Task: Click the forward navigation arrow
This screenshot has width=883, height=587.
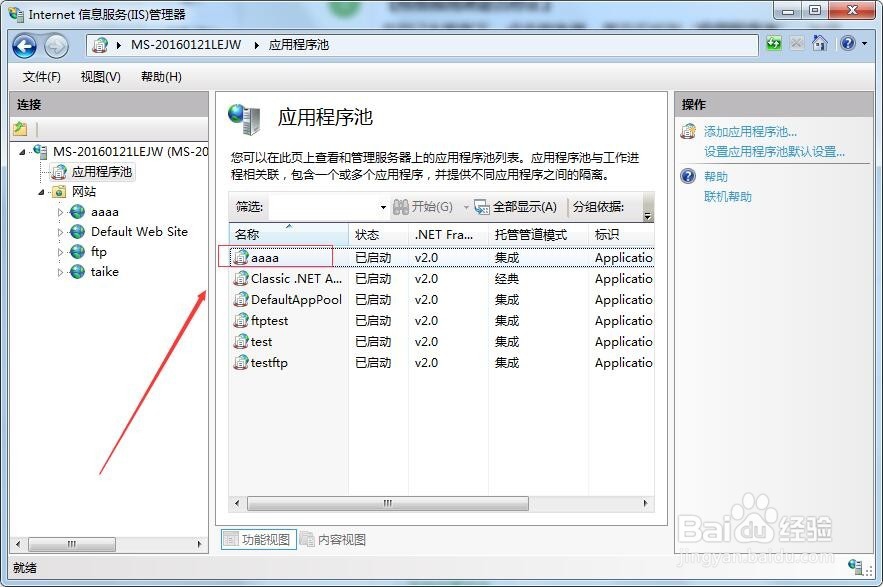Action: point(55,46)
